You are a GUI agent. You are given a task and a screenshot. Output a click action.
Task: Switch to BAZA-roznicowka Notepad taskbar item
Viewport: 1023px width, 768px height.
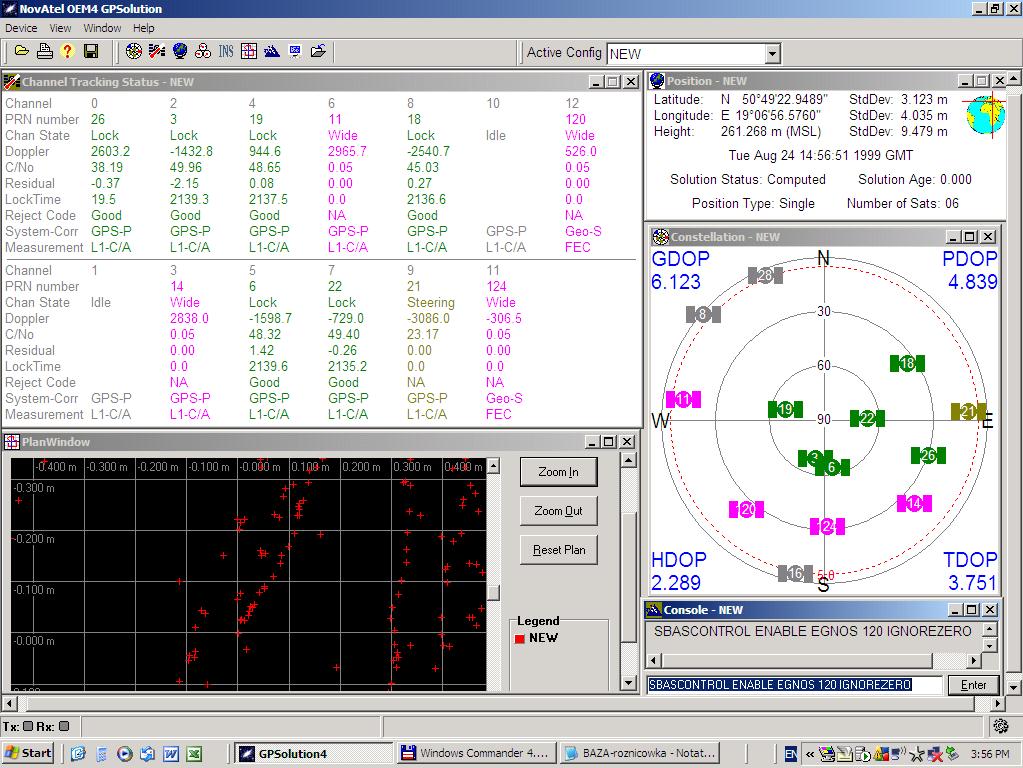(x=641, y=753)
